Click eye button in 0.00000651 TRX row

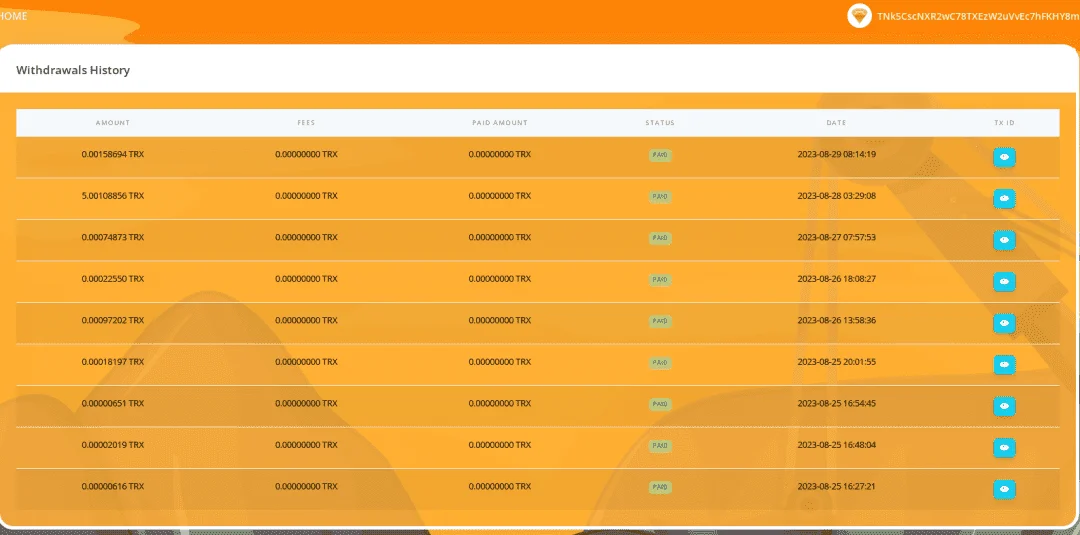click(1004, 406)
